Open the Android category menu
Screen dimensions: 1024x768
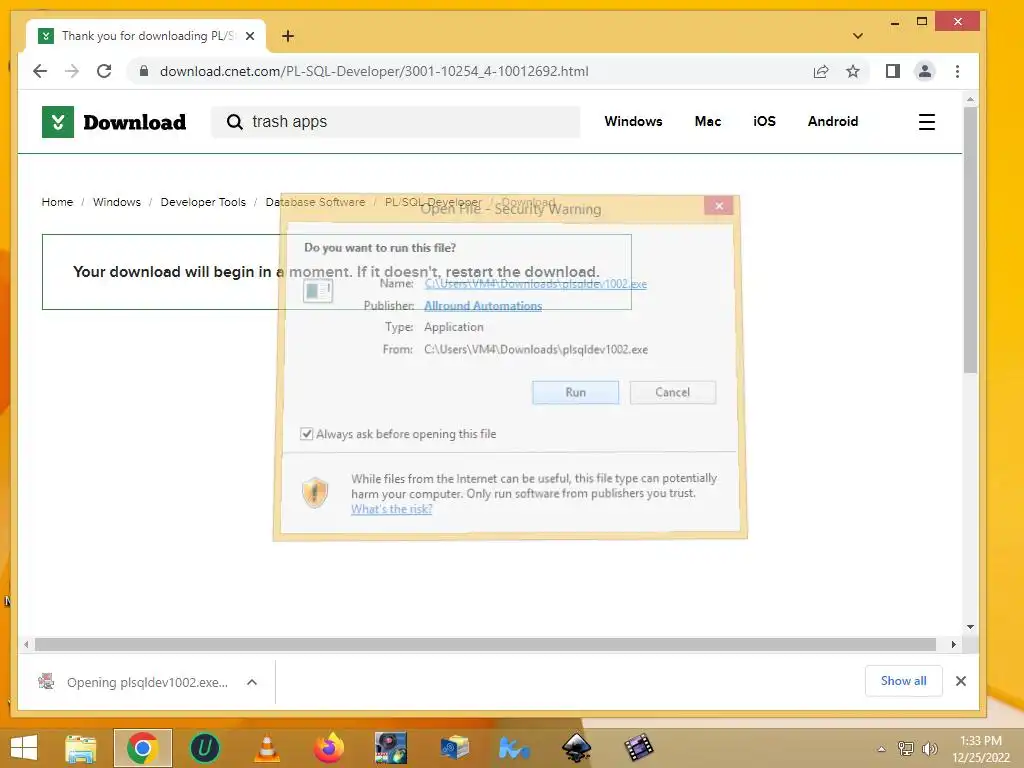coord(833,121)
